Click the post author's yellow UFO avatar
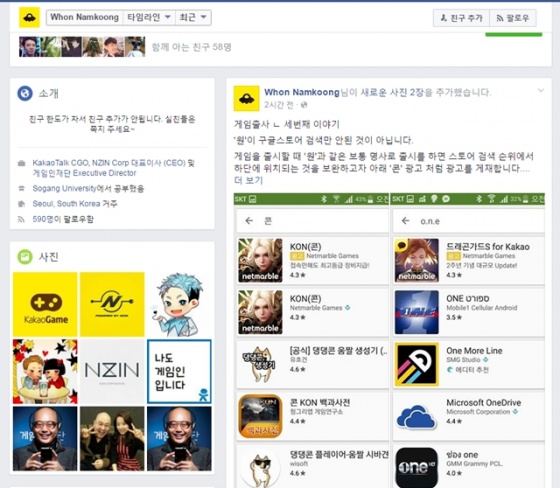Screen dimensions: 560x488 coord(246,99)
